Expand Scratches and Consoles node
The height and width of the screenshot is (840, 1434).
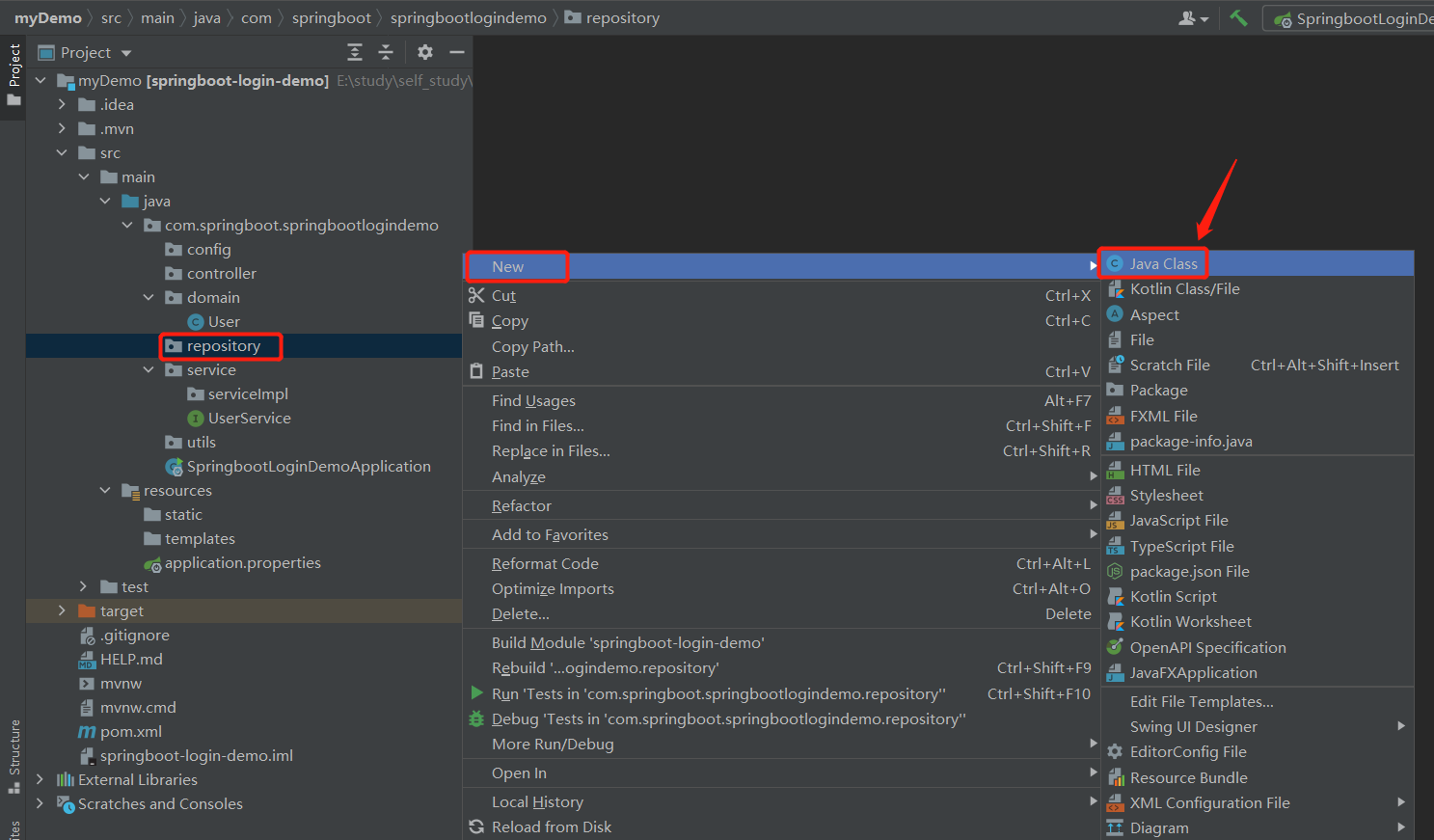click(40, 804)
